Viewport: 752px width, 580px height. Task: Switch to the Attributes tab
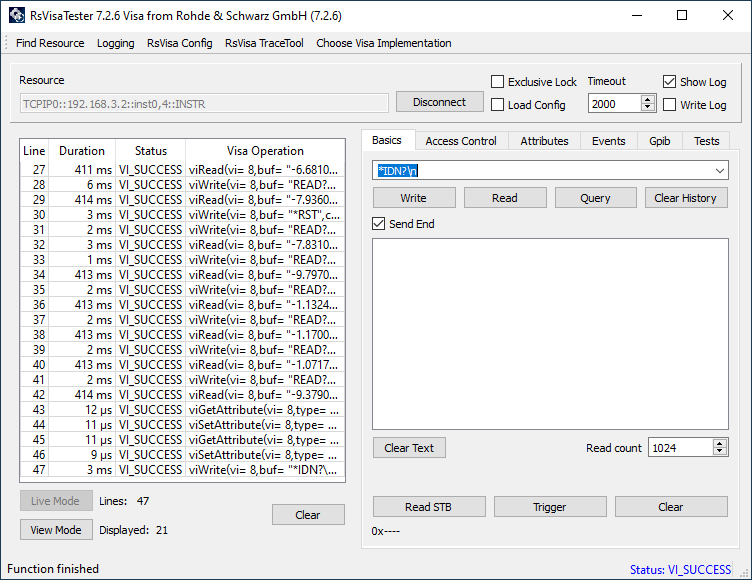[x=544, y=141]
